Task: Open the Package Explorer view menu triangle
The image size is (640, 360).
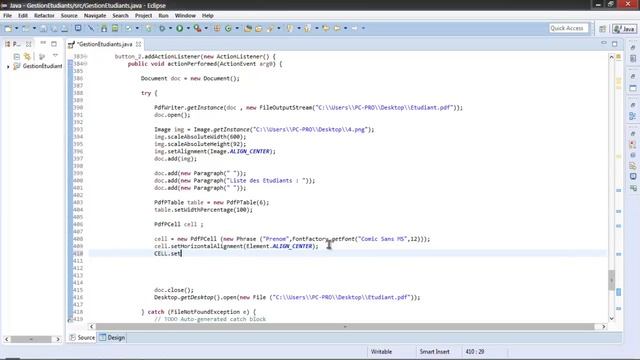Action: coord(55,56)
